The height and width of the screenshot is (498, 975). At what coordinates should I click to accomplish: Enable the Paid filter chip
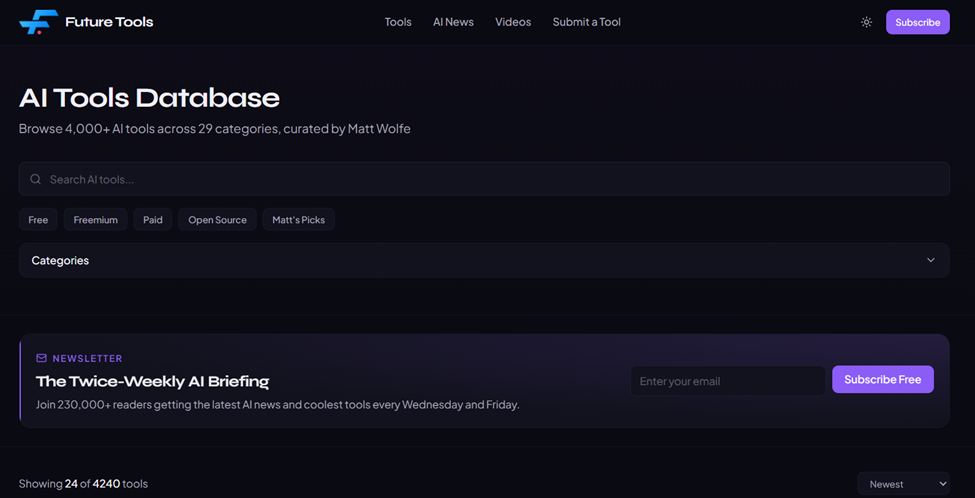tap(153, 220)
